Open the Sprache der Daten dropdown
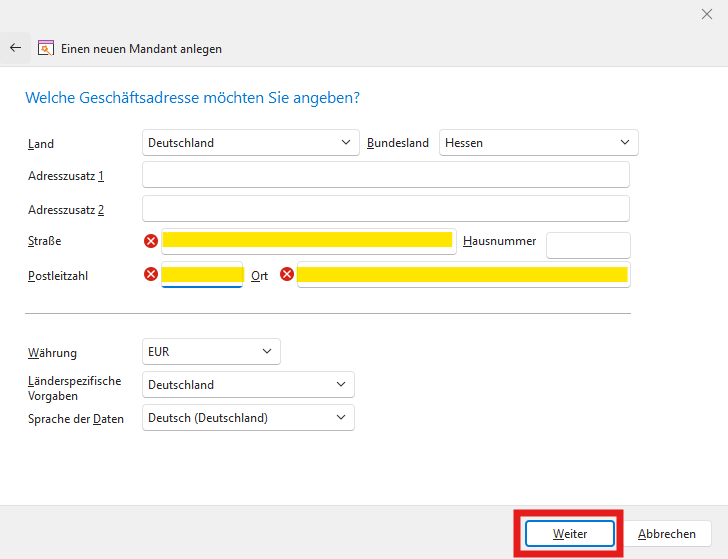The width and height of the screenshot is (728, 559). pos(248,418)
